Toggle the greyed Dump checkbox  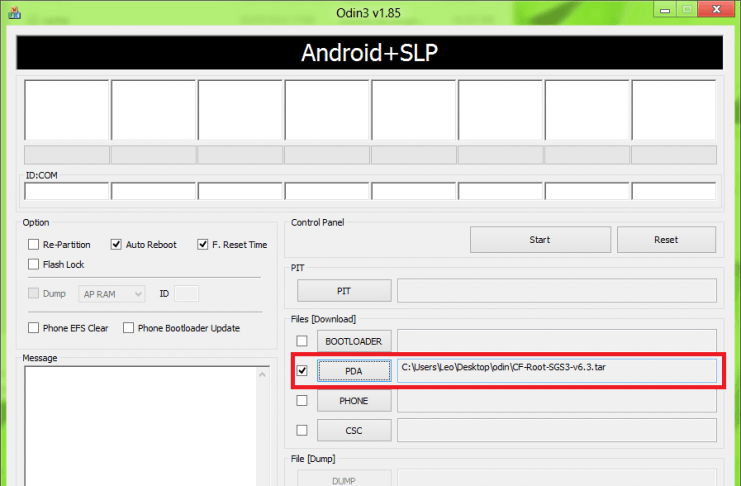click(x=34, y=293)
